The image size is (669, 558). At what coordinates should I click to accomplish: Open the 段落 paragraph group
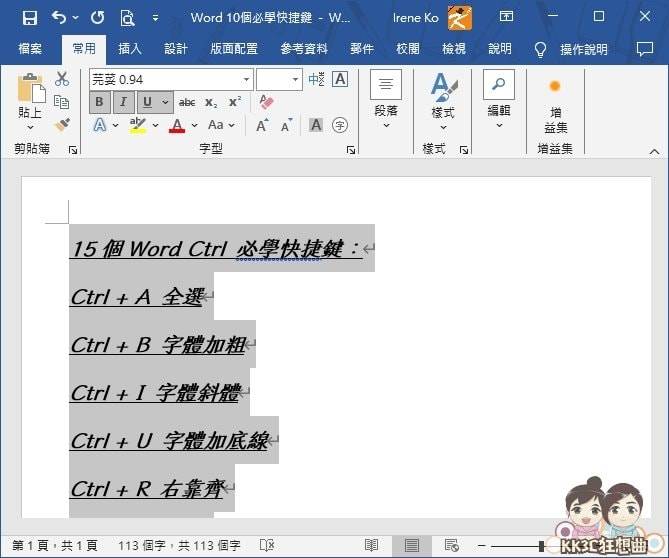386,100
